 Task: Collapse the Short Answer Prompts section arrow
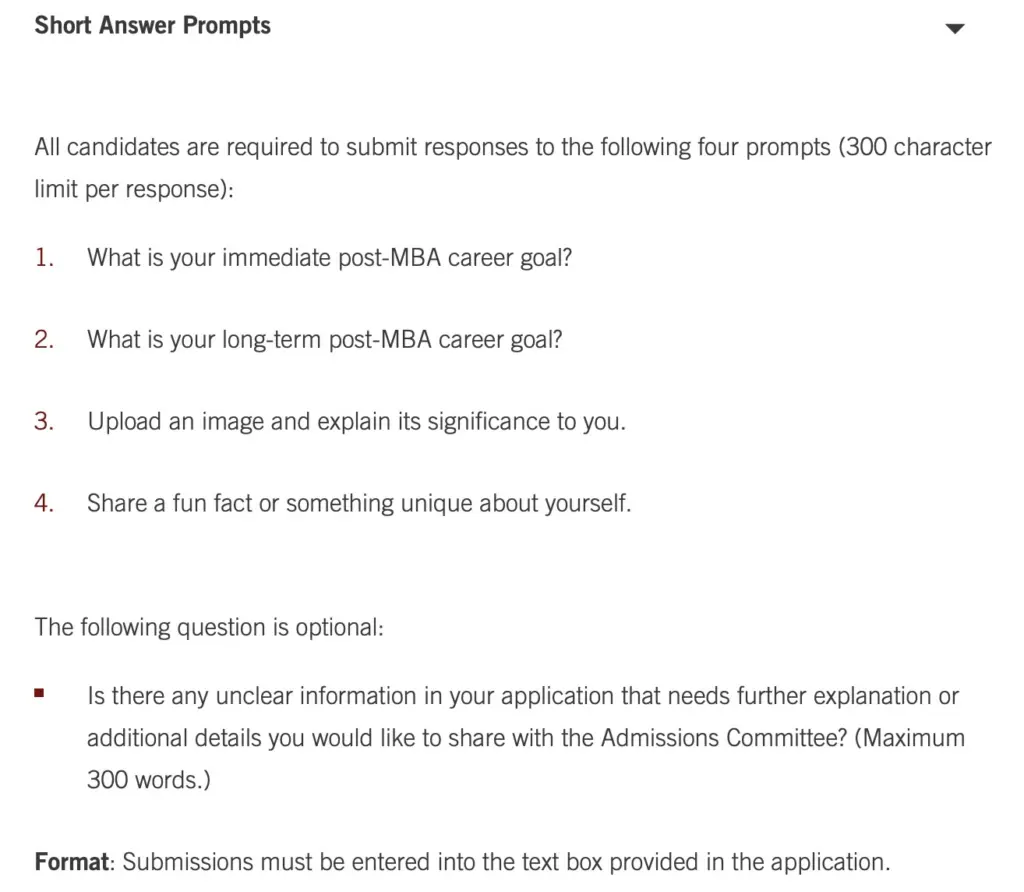point(955,28)
